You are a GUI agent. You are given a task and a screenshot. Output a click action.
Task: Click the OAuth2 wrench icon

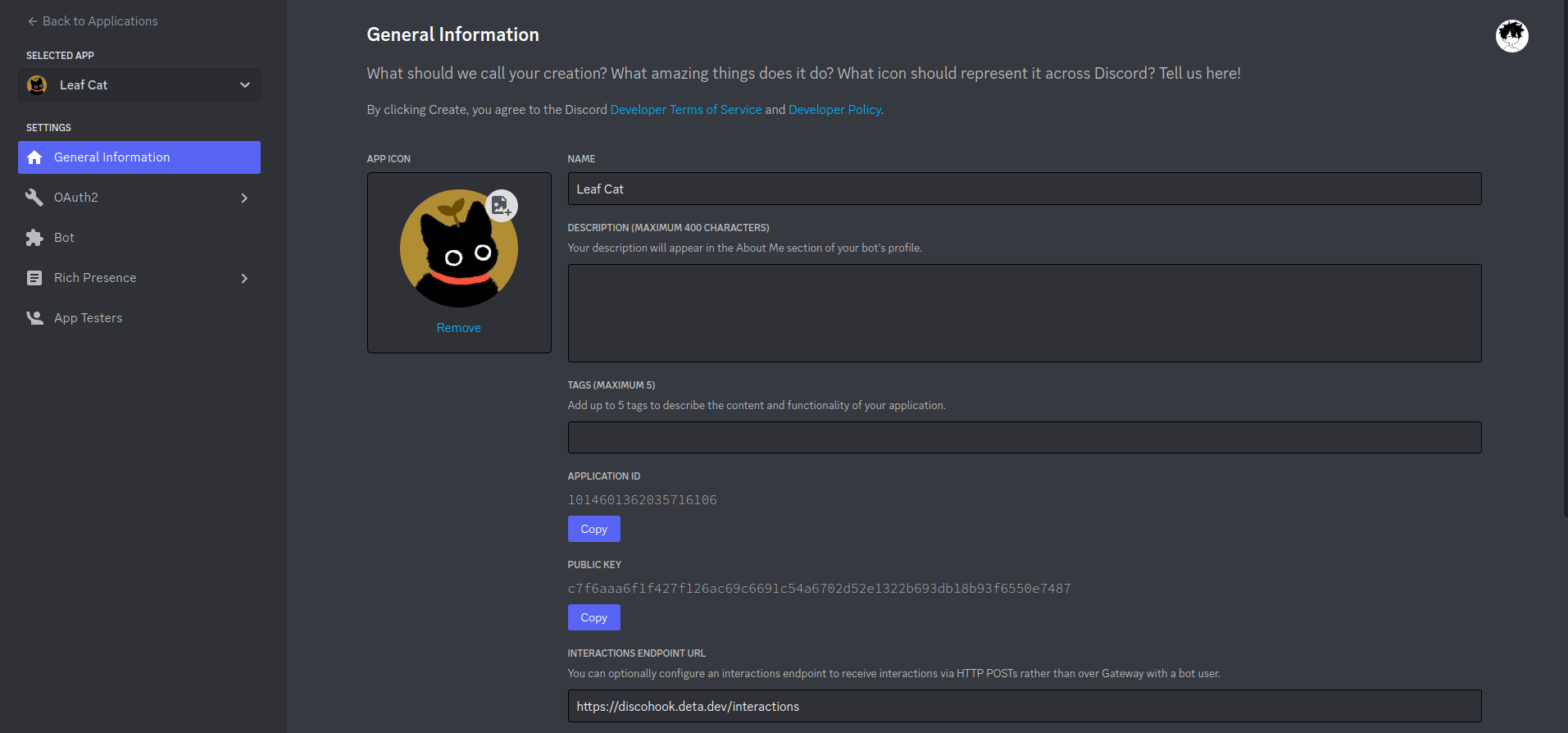click(34, 198)
